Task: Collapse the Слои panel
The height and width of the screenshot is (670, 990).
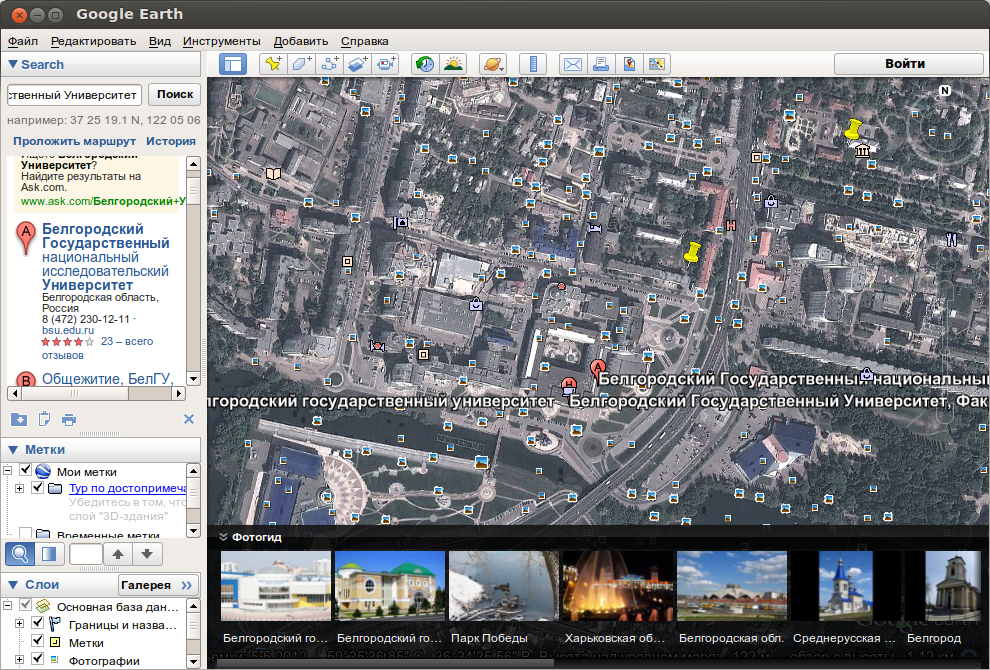Action: coord(12,585)
